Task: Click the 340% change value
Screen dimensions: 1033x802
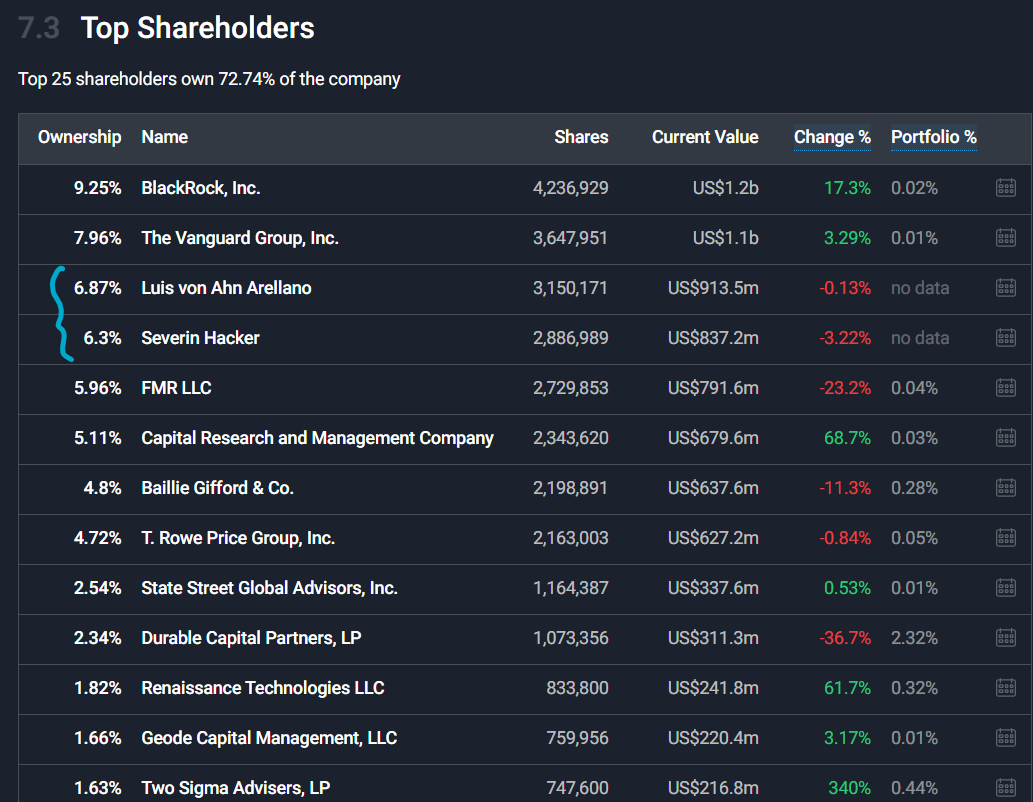Action: click(x=850, y=788)
